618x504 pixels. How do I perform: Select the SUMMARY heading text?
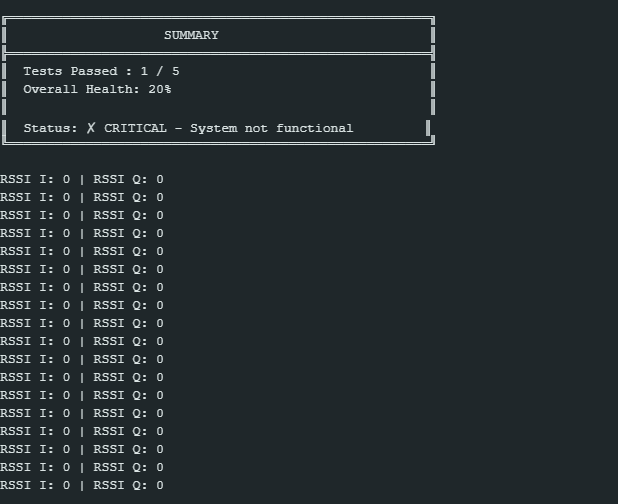pos(191,35)
